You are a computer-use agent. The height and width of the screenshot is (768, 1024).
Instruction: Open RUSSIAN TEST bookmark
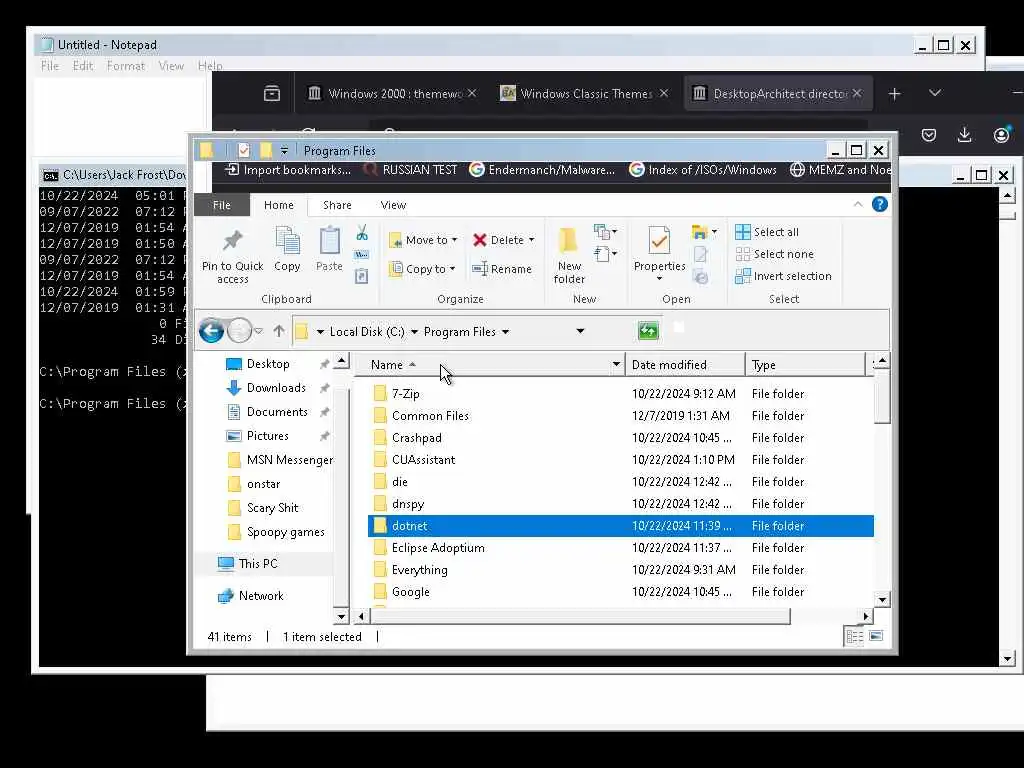tap(410, 170)
